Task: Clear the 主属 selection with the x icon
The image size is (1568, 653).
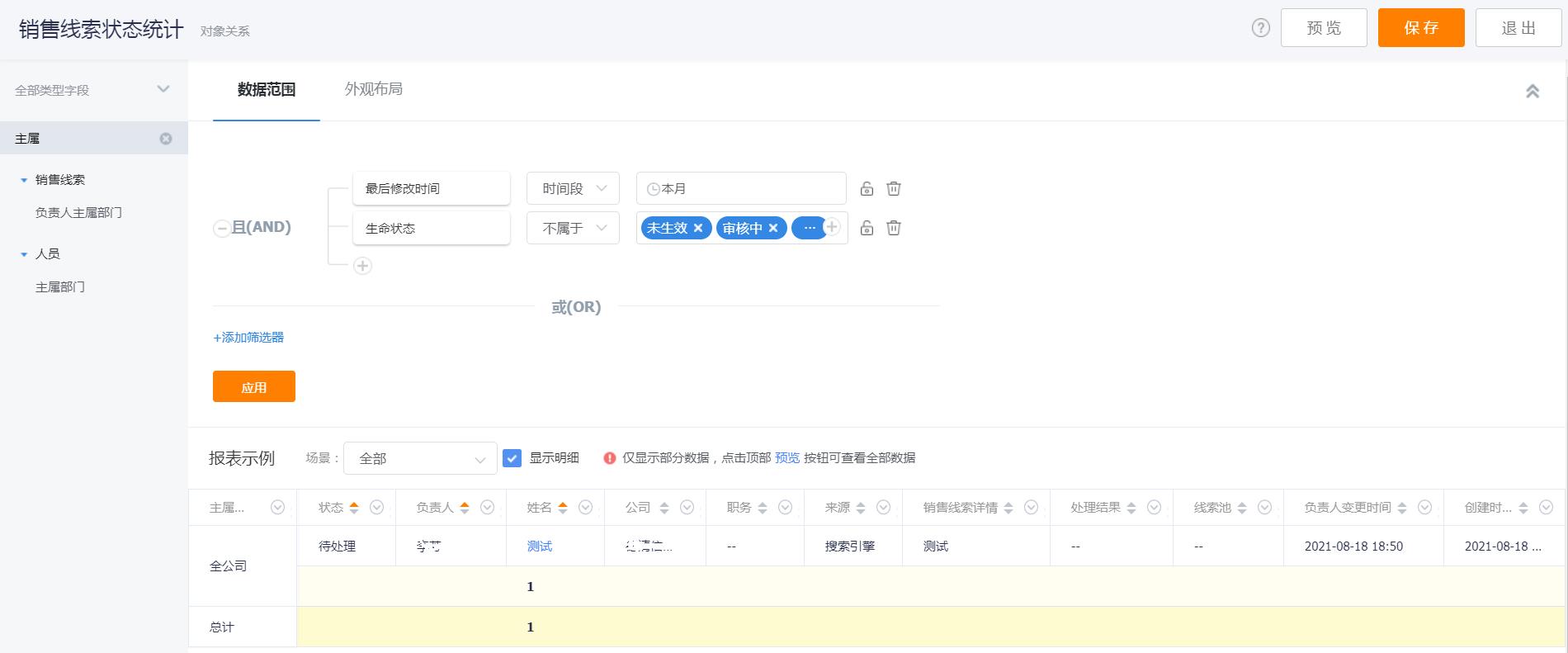Action: pos(166,139)
